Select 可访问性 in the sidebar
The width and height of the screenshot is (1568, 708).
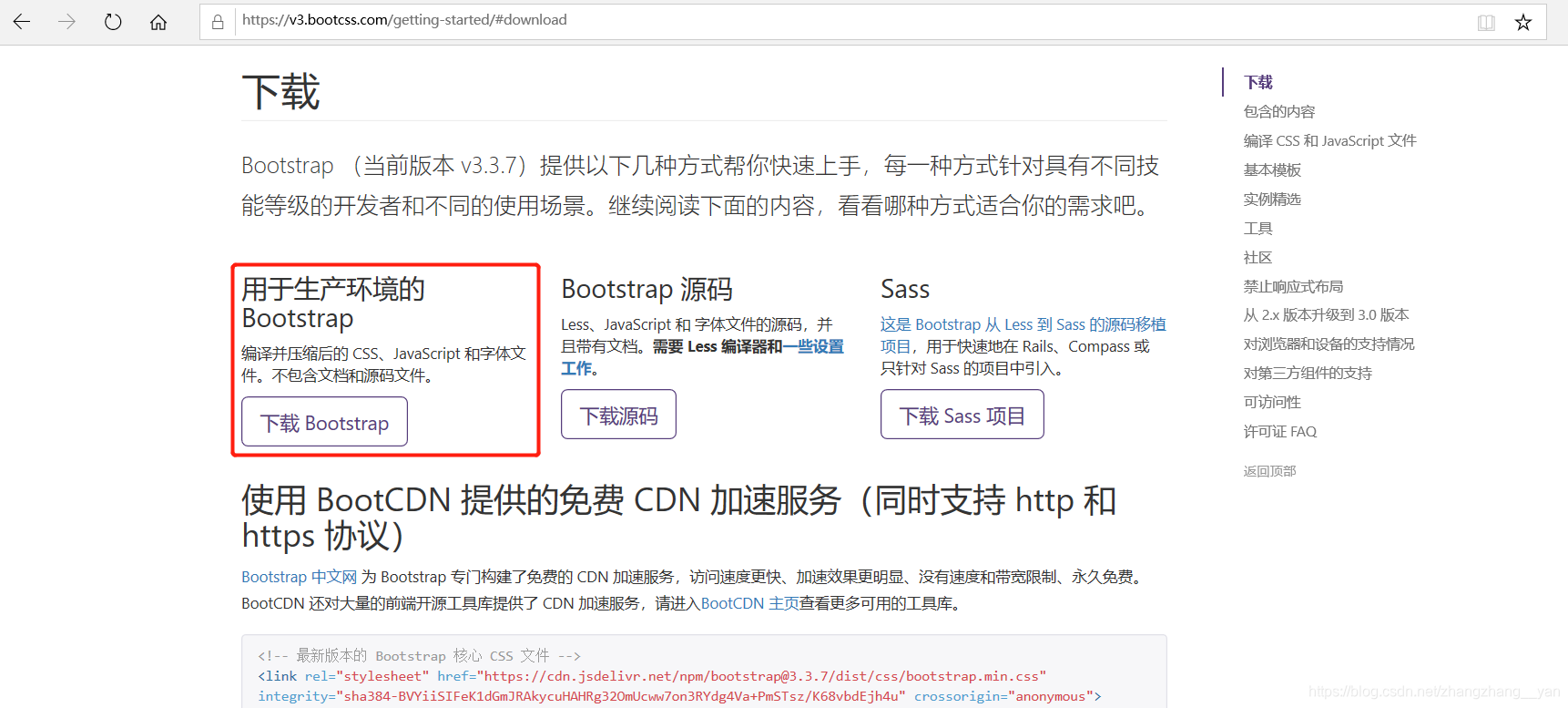pyautogui.click(x=1272, y=402)
